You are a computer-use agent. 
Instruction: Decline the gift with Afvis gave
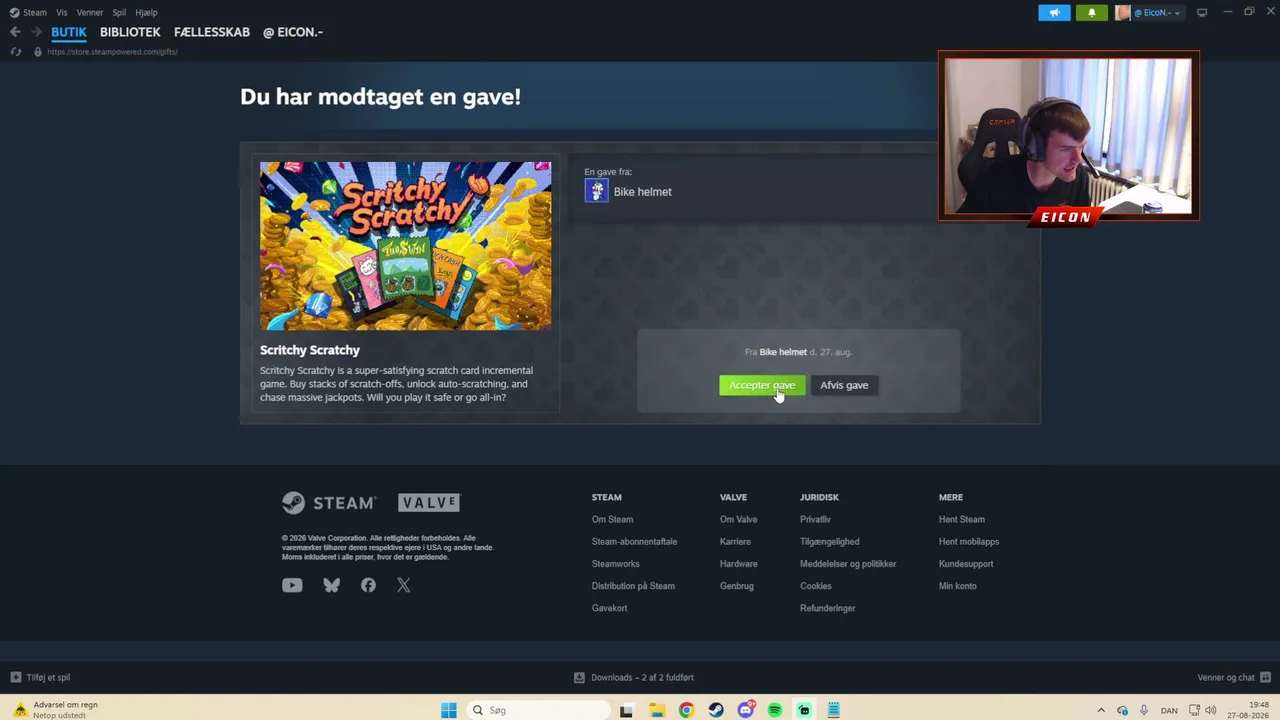tap(844, 385)
